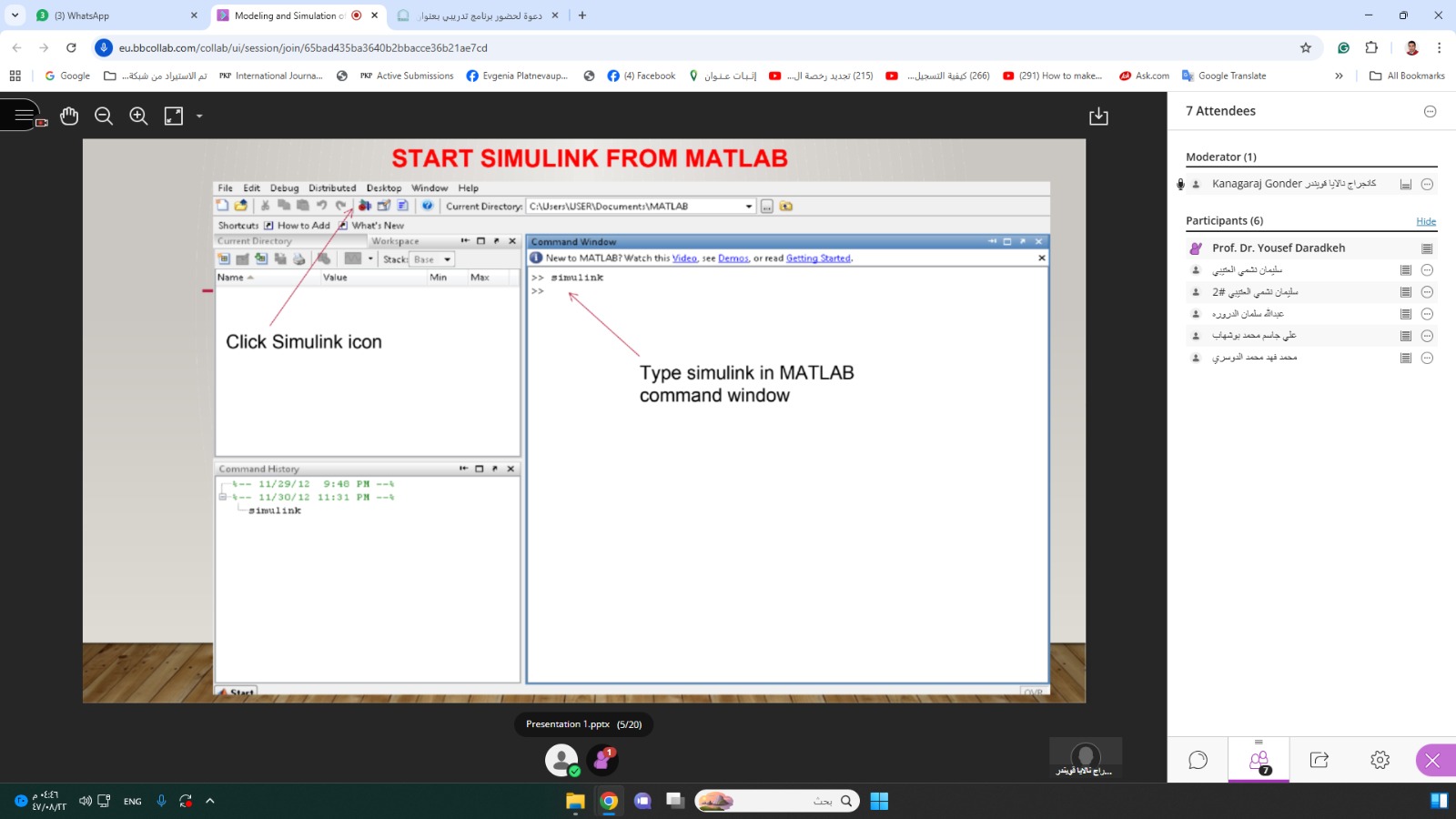Open attendee panel options menu

point(1430,111)
